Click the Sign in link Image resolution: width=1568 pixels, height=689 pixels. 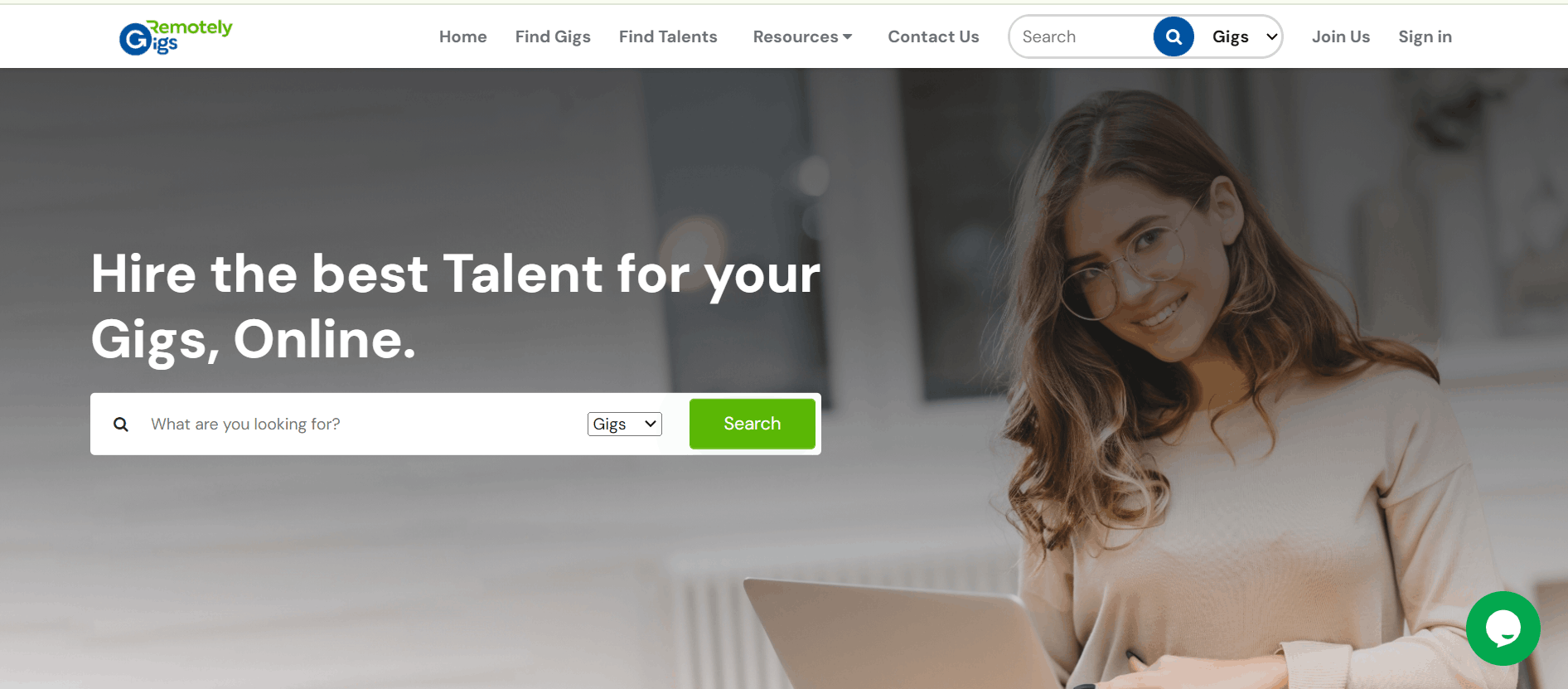pos(1425,36)
